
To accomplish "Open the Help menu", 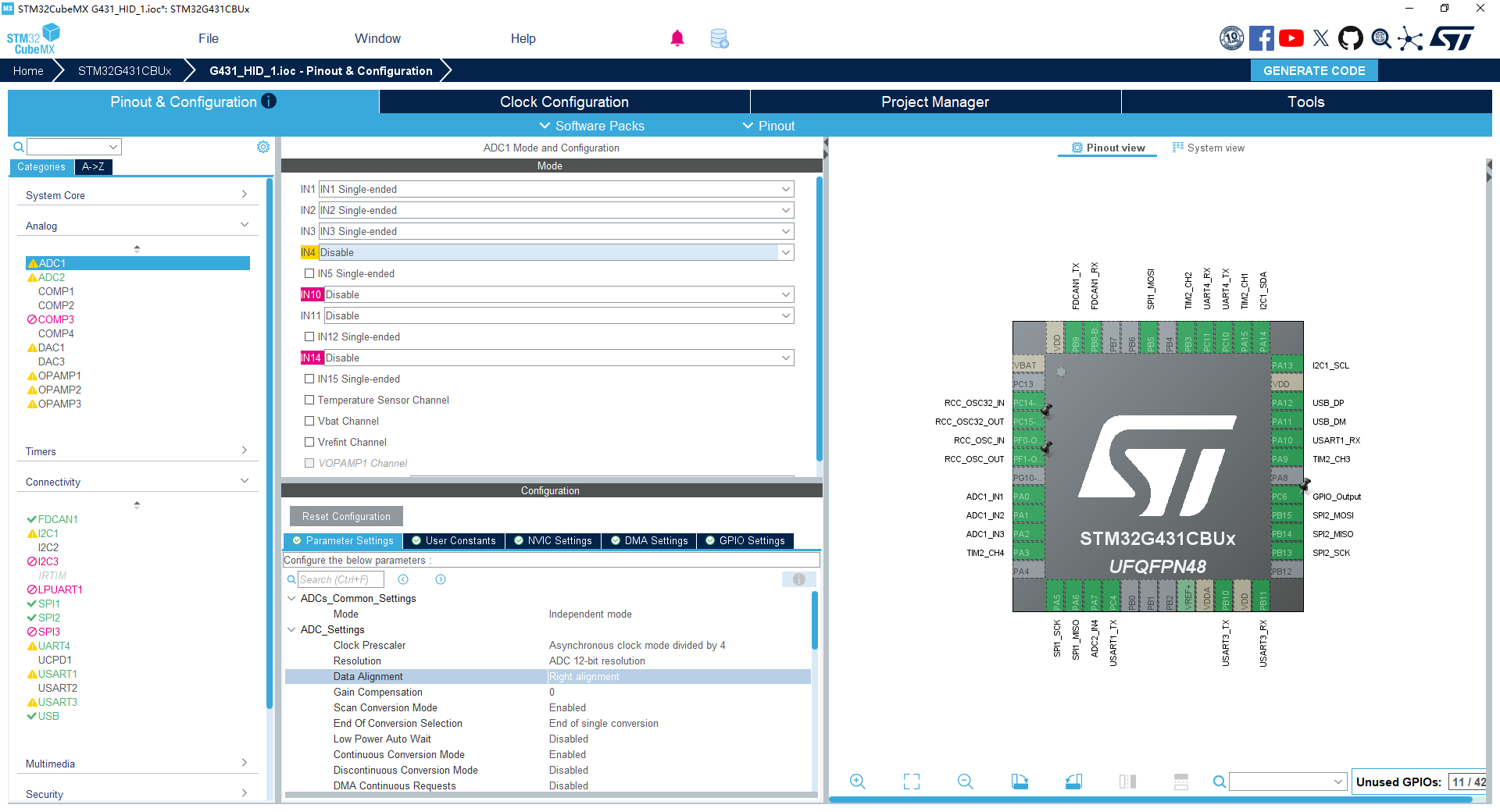I will (523, 38).
